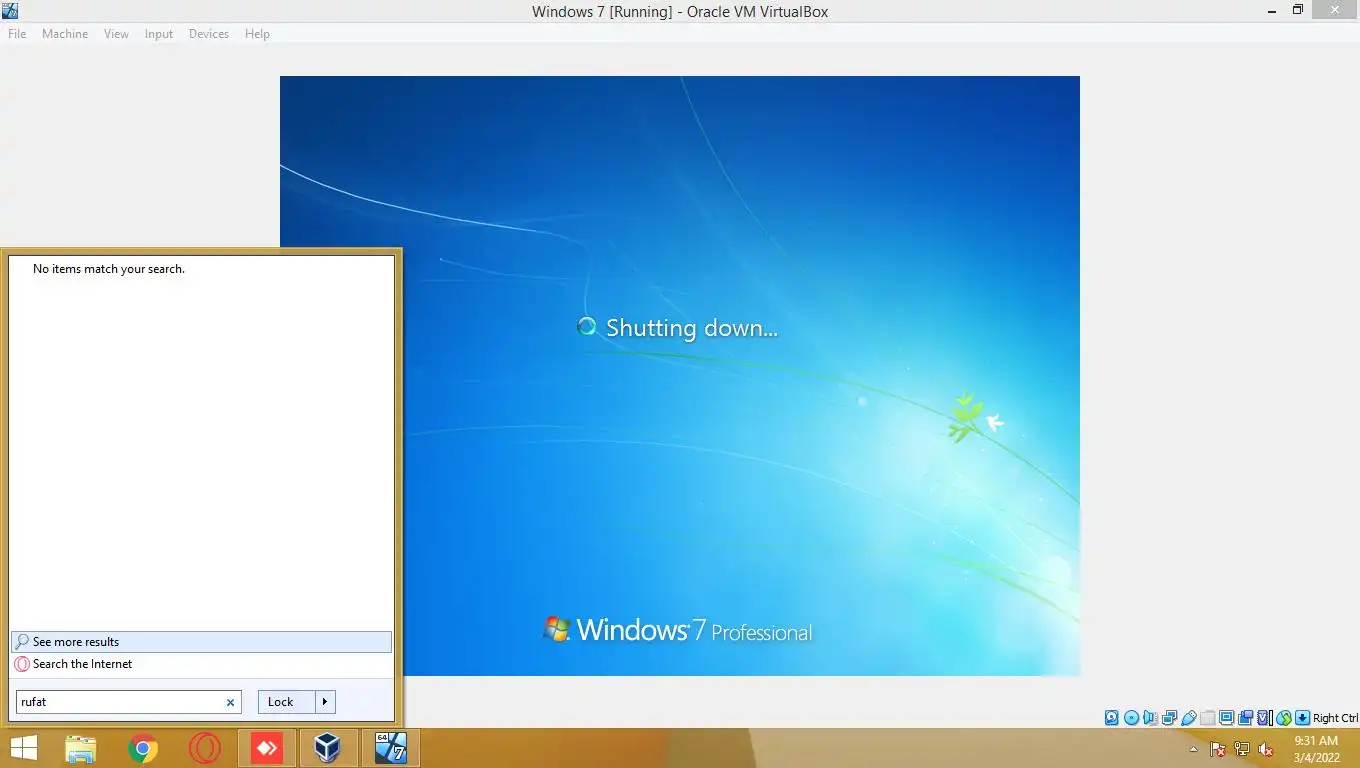Open File Explorer from the taskbar
The width and height of the screenshot is (1360, 768).
point(81,748)
